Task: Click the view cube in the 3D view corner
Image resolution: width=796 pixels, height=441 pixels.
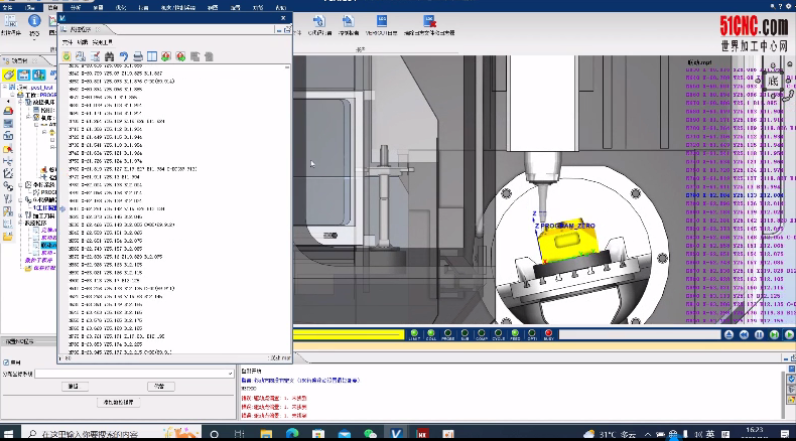Action: [x=772, y=81]
